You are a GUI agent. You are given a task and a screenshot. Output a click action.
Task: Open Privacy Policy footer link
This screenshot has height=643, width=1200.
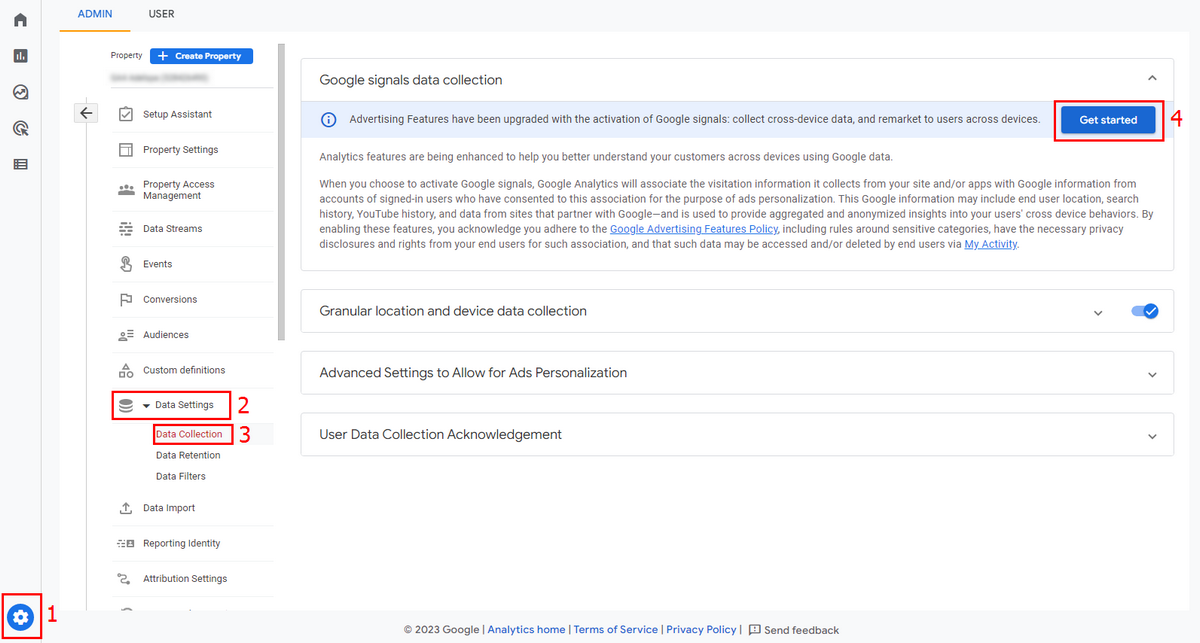pos(701,630)
